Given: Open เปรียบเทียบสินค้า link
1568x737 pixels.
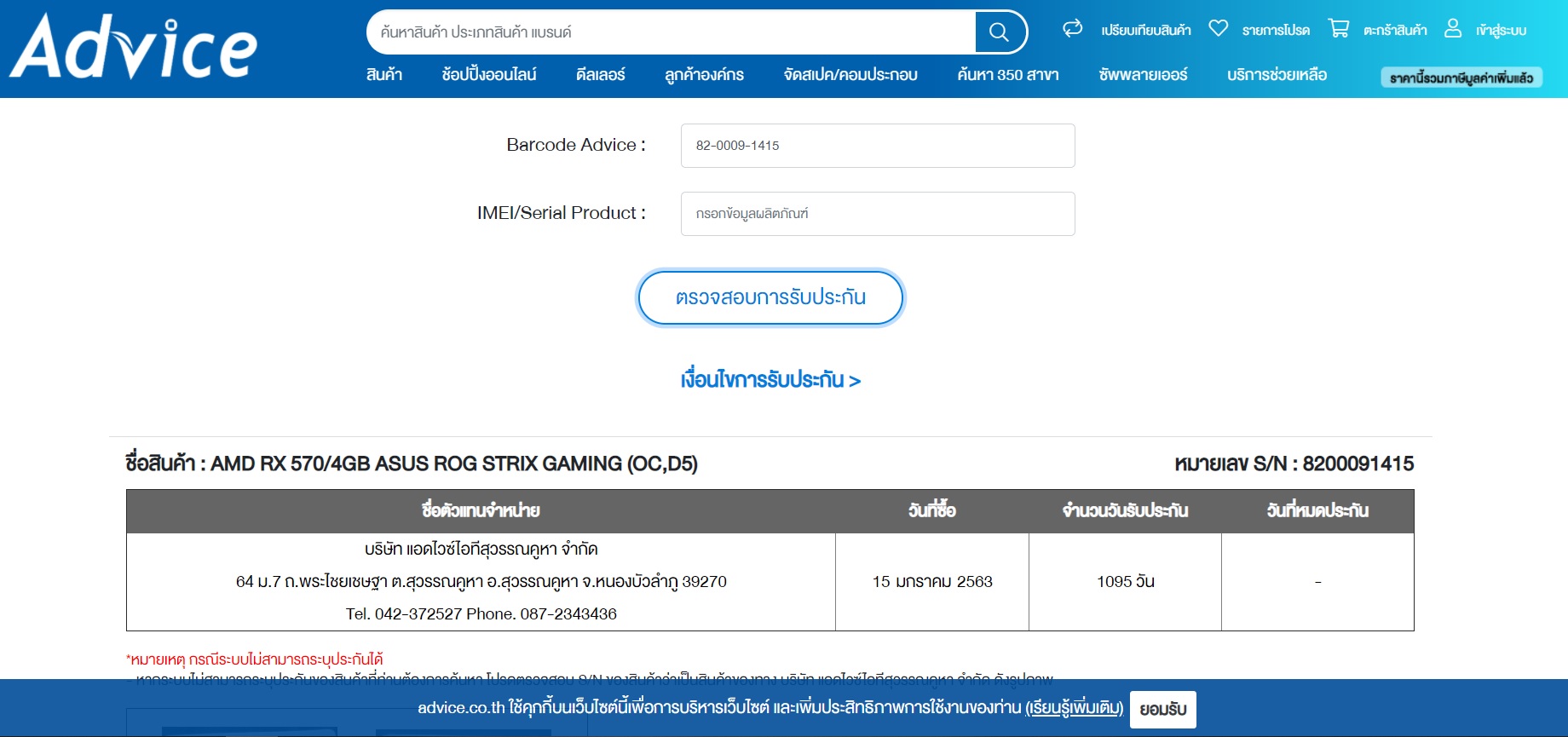Looking at the screenshot, I should (x=1146, y=31).
